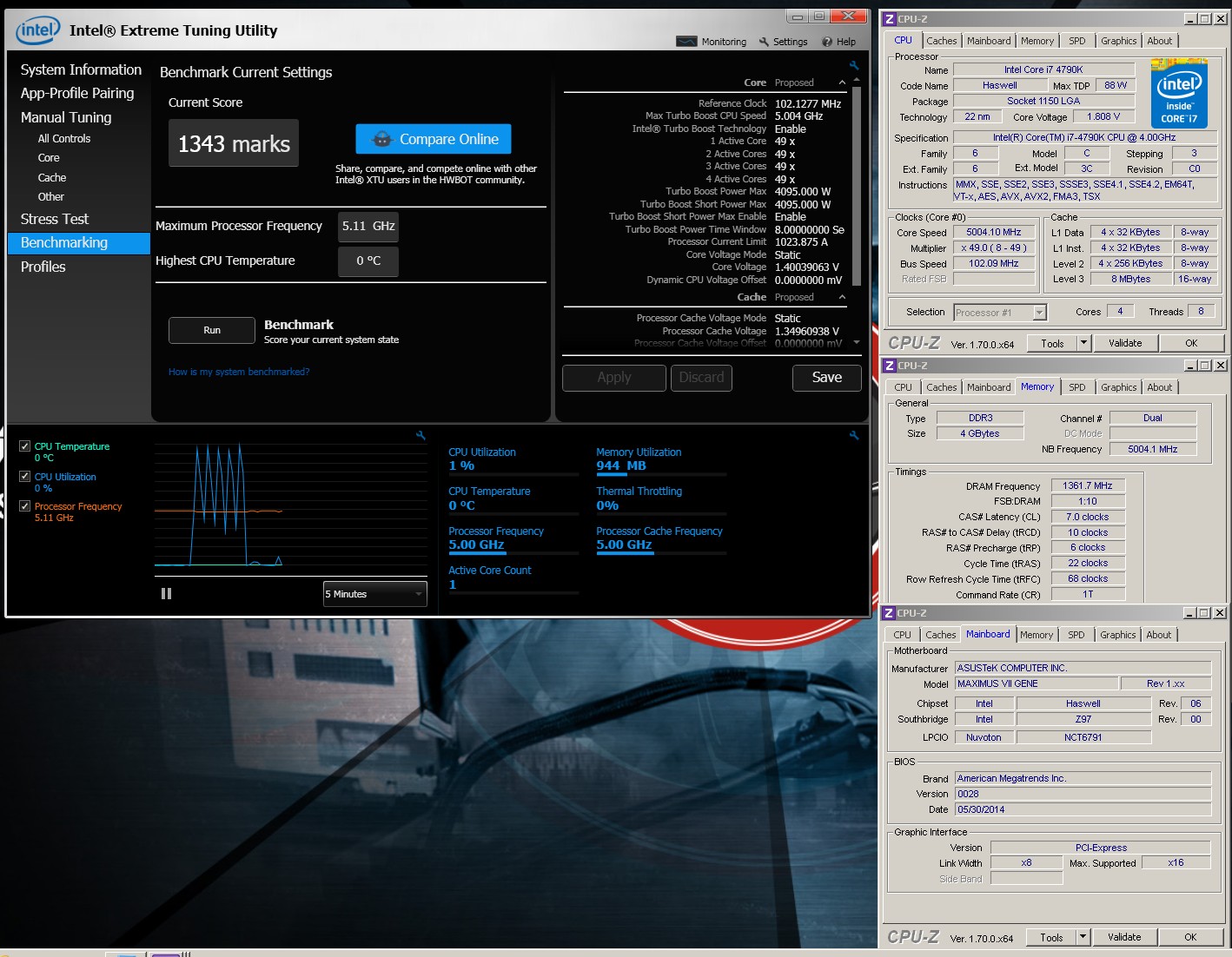The height and width of the screenshot is (957, 1232).
Task: Click 1 Active Core 49 x multiplier value
Action: (785, 142)
